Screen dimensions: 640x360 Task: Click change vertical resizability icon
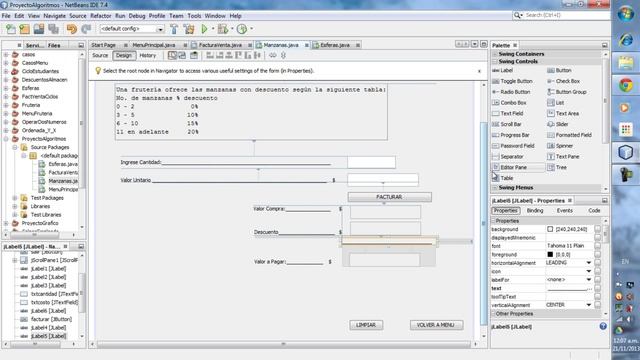pos(283,56)
